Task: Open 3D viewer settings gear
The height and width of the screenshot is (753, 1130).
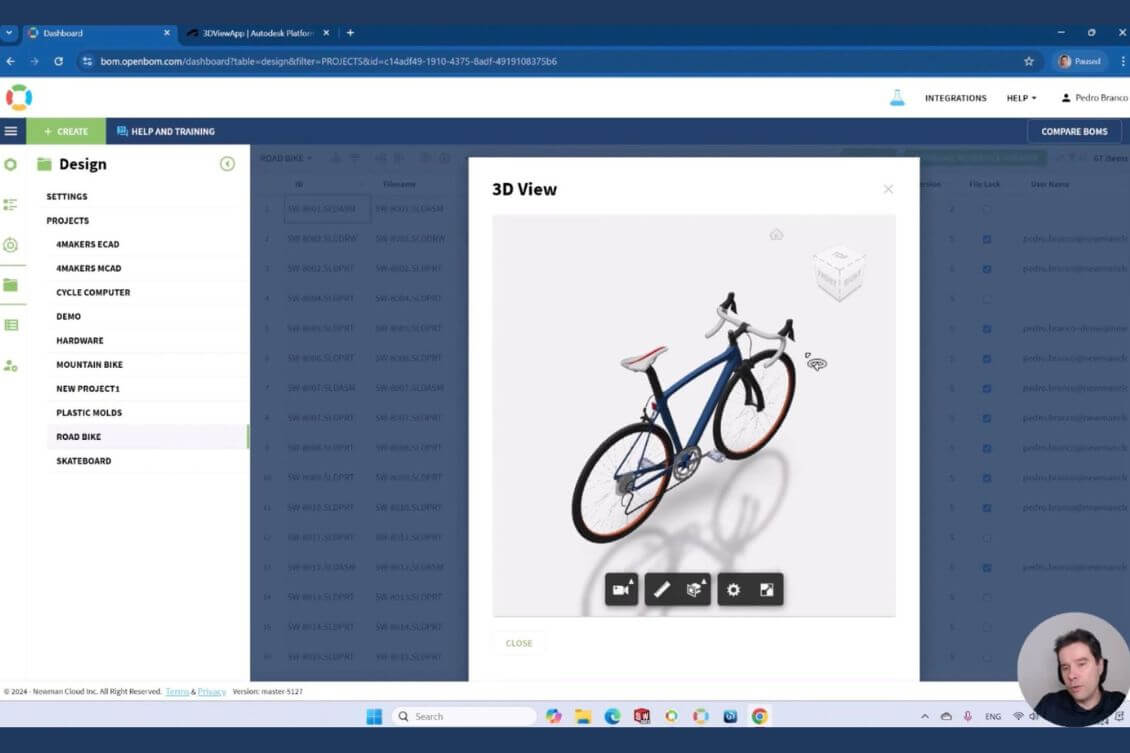Action: [734, 589]
